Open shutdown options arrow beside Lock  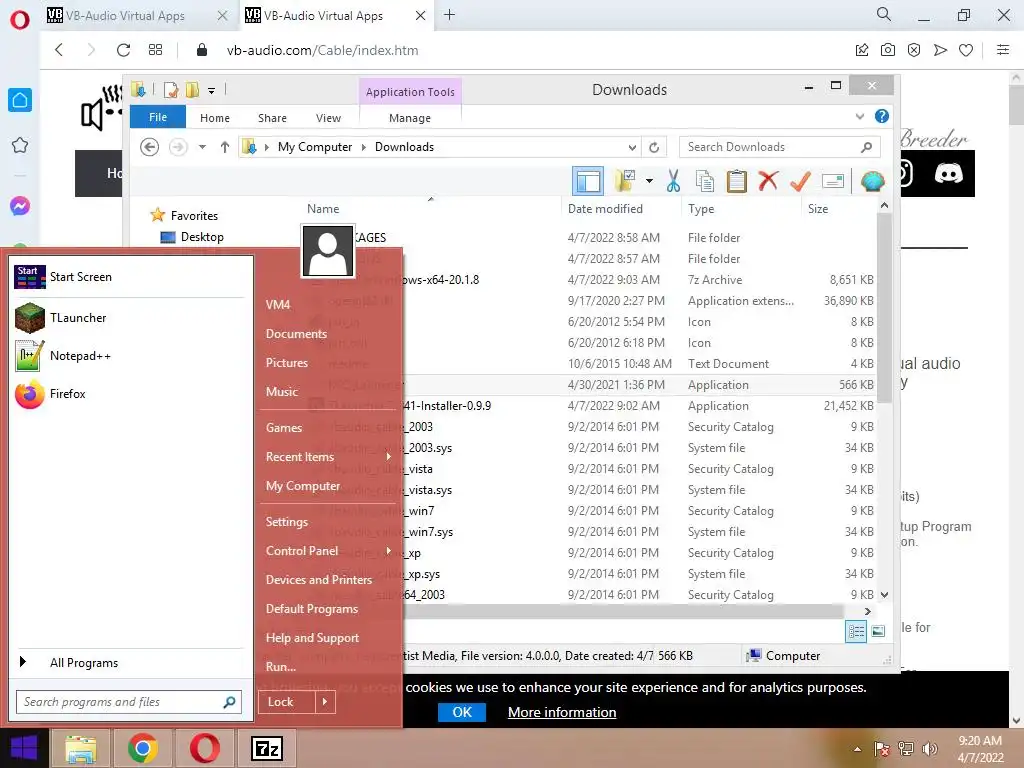(x=325, y=702)
